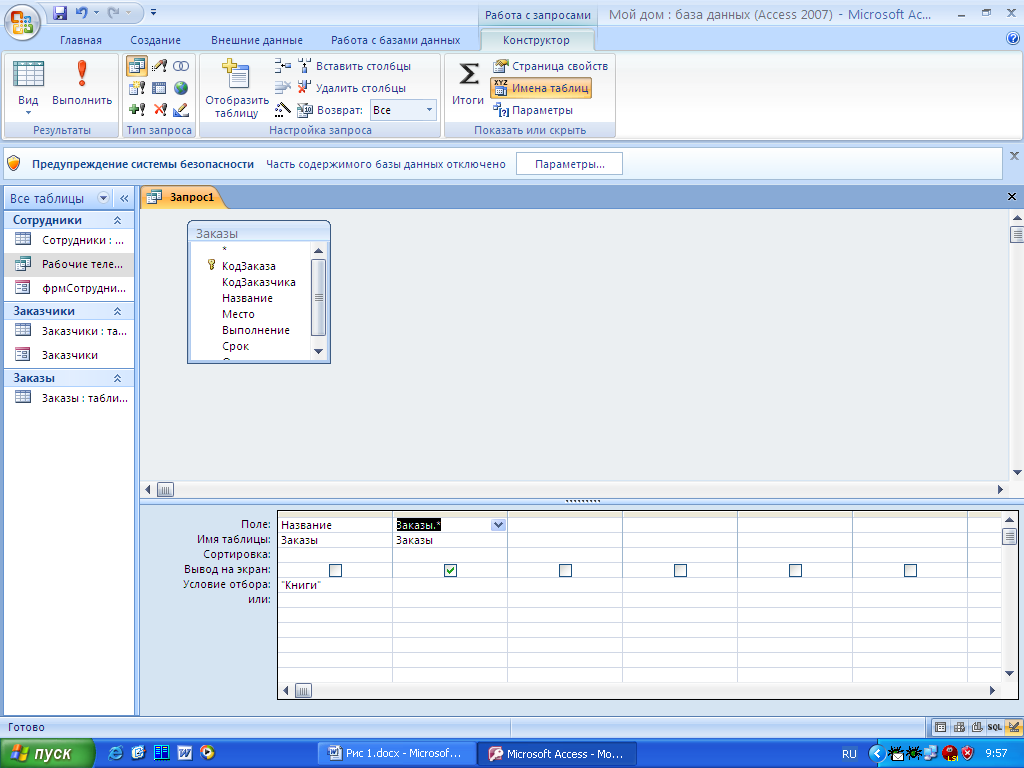Click Internet Explorer icon in quick launch
1024x768 pixels.
[116, 753]
